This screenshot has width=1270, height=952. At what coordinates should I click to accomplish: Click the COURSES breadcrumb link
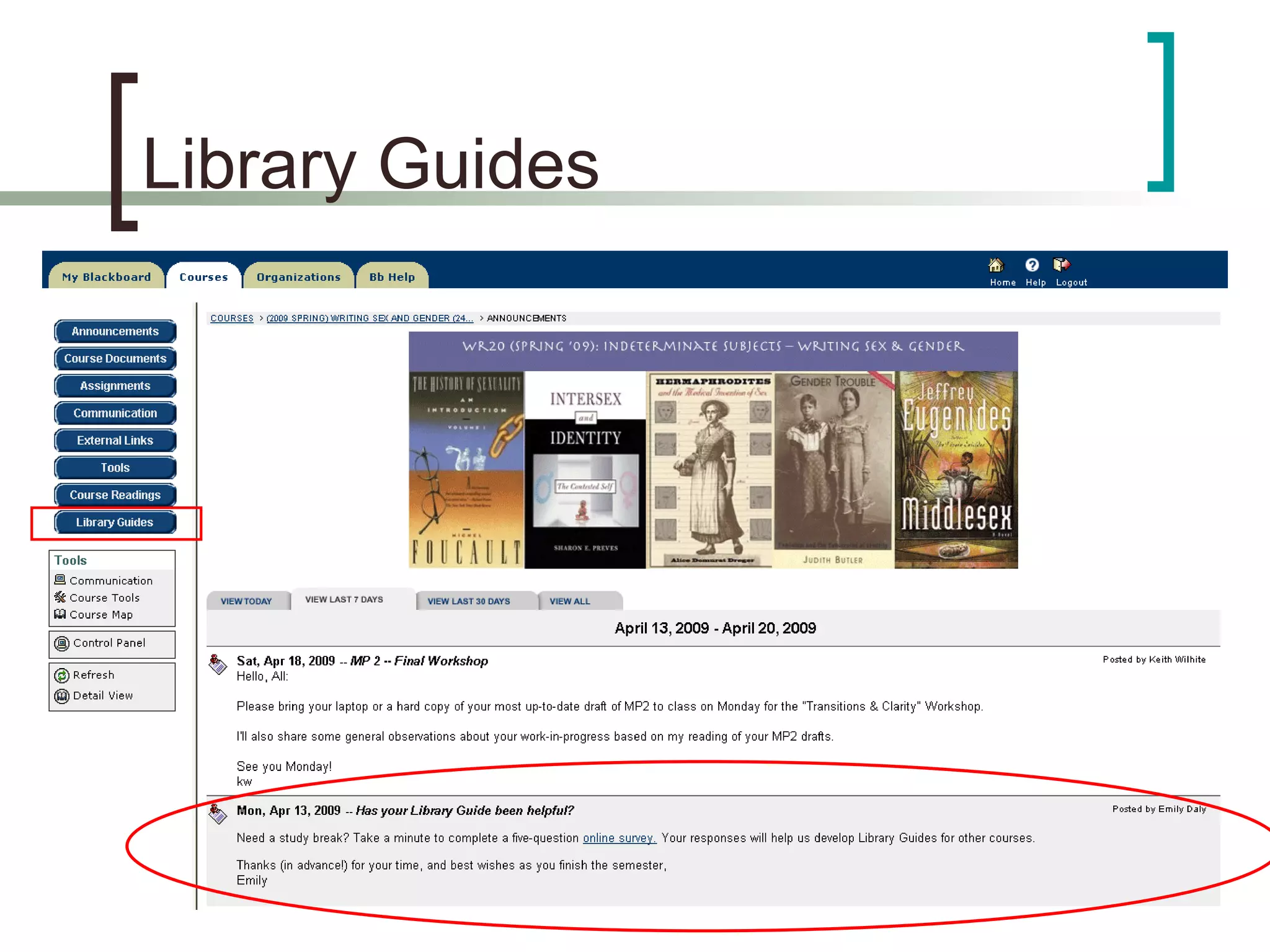coord(232,318)
